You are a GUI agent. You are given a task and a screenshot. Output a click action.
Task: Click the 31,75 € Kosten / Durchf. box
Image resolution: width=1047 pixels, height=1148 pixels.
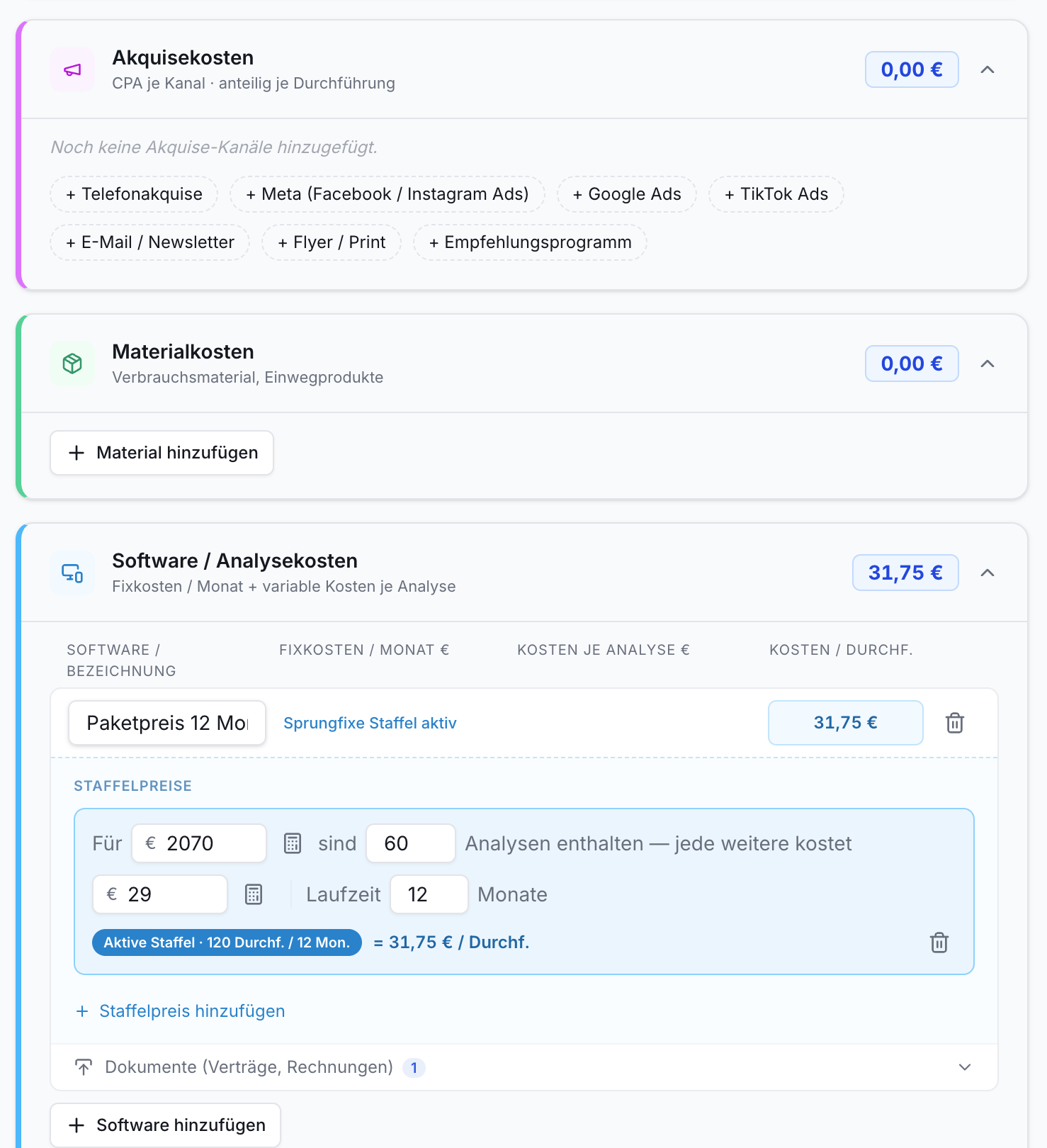[846, 723]
